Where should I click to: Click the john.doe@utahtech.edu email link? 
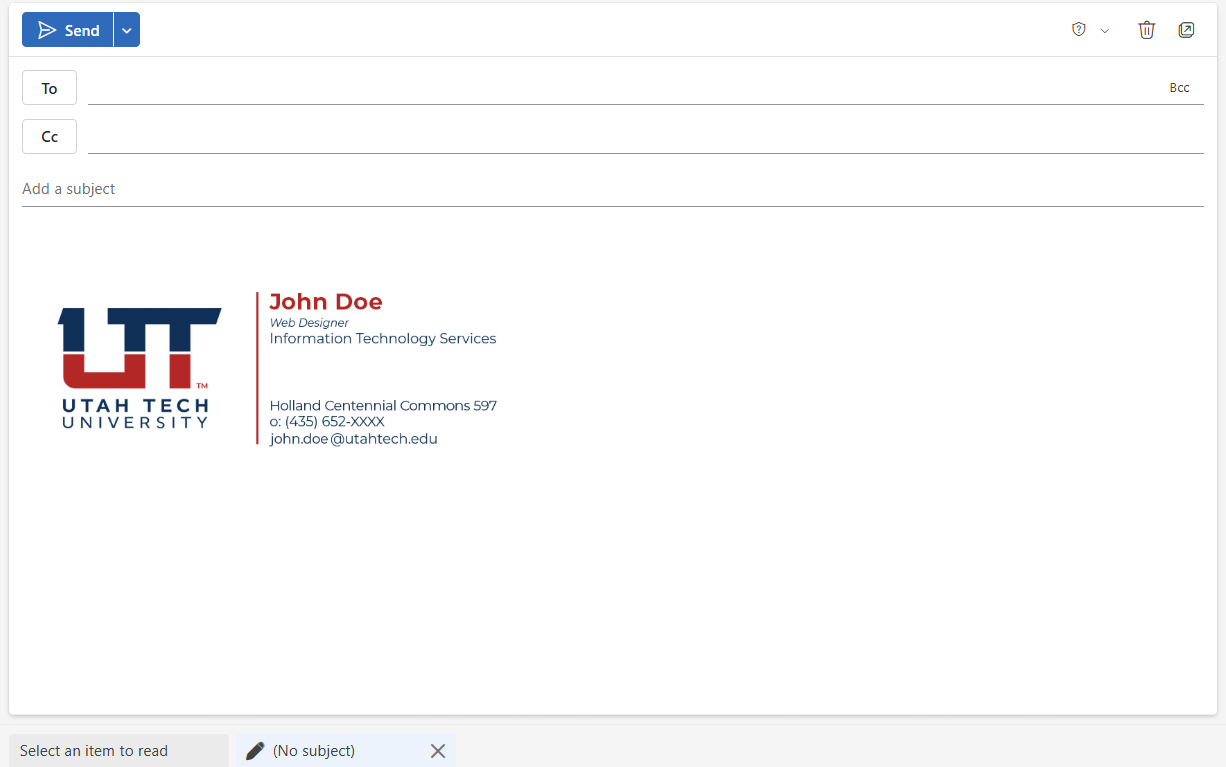pyautogui.click(x=353, y=438)
